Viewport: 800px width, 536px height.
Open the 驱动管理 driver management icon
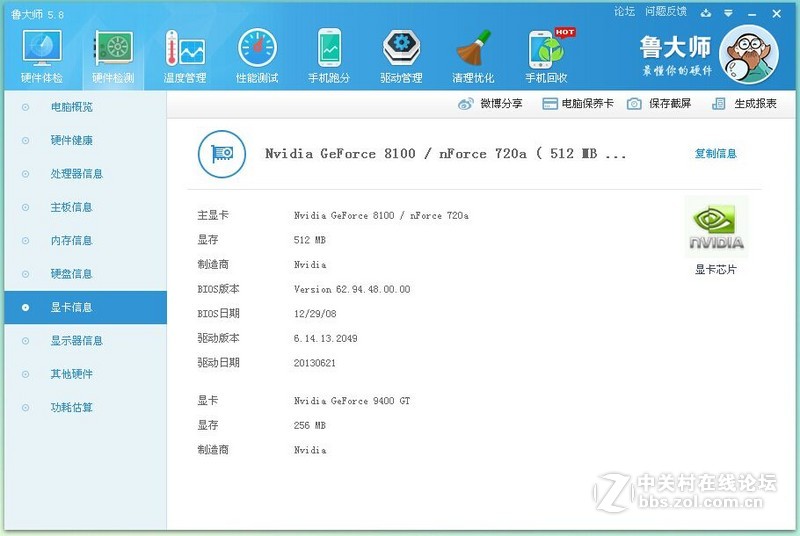coord(402,48)
